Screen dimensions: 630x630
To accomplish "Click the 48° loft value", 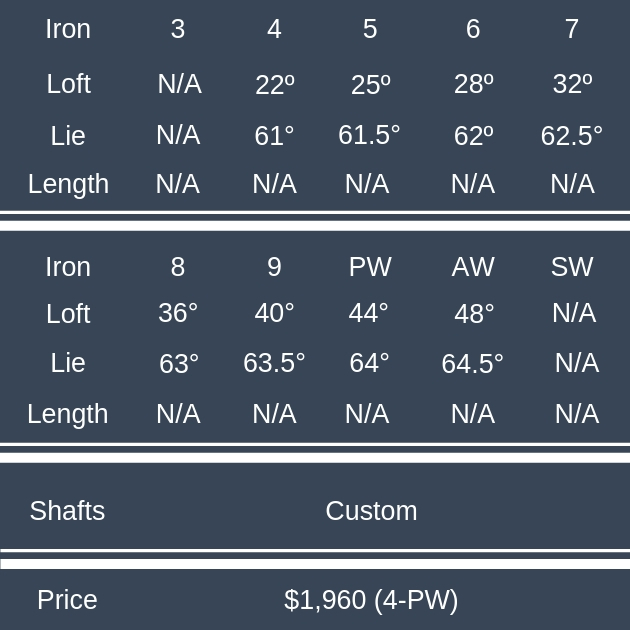I will tap(474, 314).
